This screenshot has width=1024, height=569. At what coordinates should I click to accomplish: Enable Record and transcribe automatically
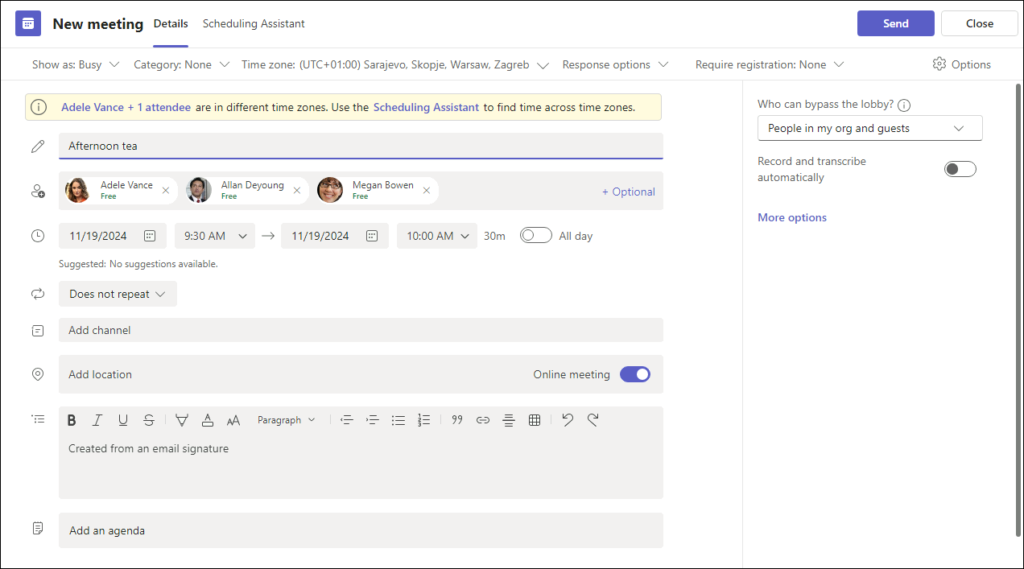coord(960,169)
